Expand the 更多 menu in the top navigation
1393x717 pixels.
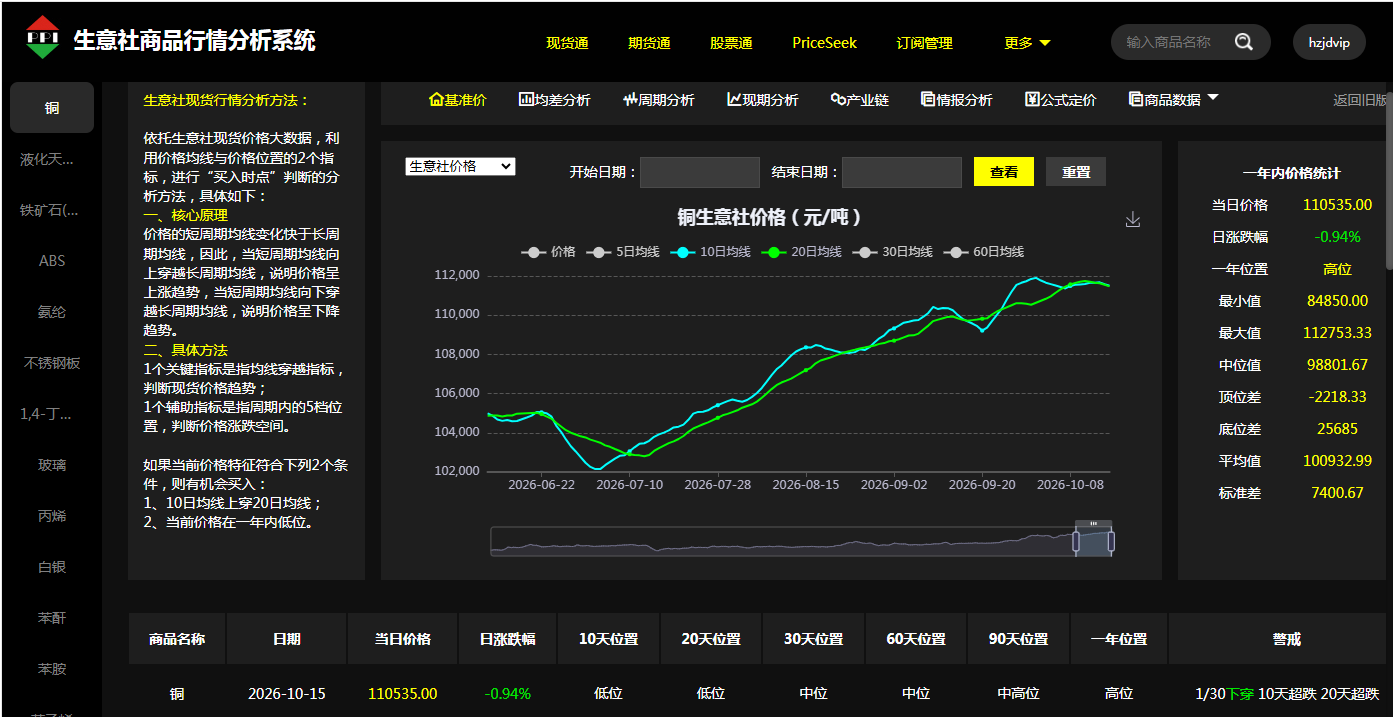(1027, 43)
